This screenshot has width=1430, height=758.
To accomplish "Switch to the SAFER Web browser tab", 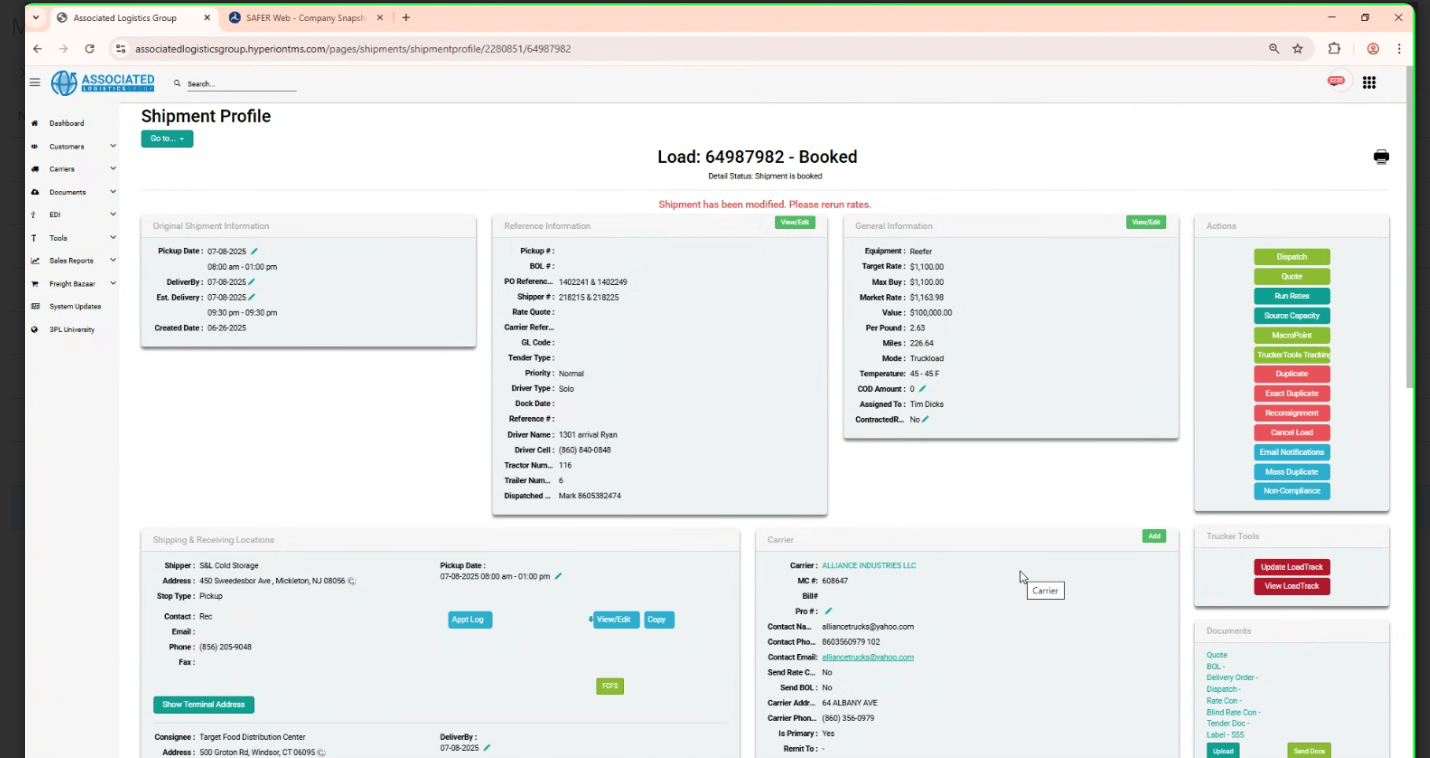I will point(305,18).
